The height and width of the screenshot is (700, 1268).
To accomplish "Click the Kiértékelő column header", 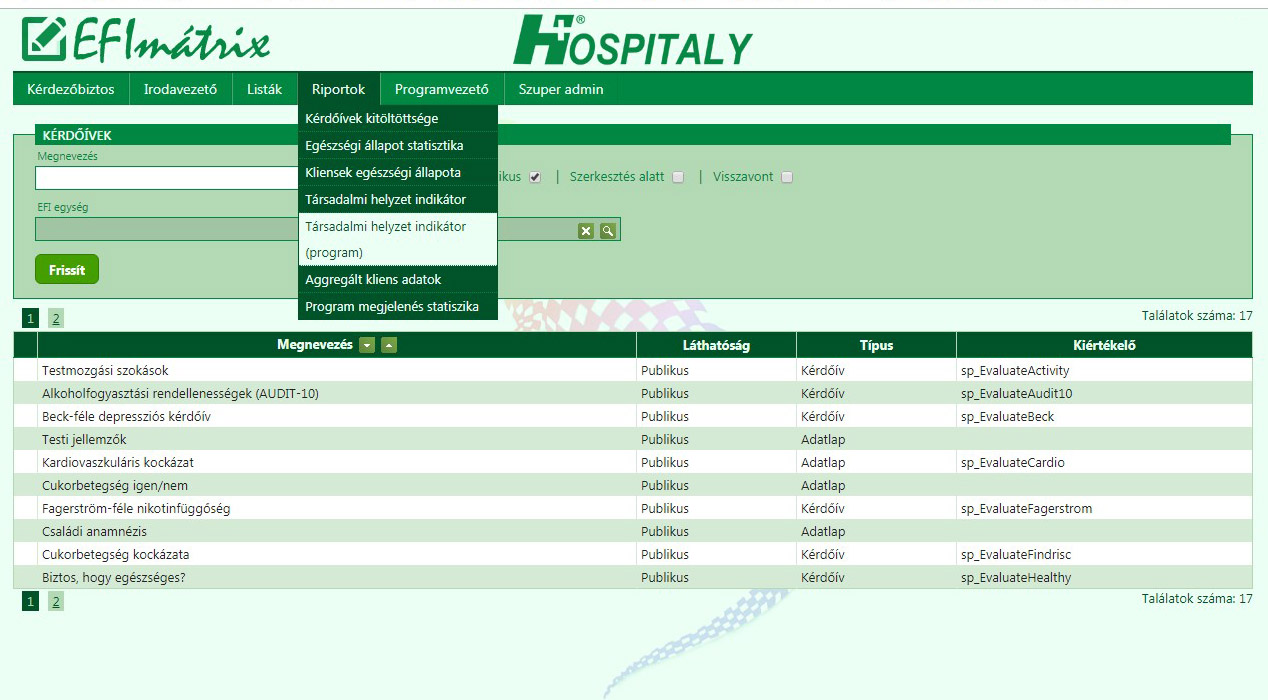I will coord(1104,345).
